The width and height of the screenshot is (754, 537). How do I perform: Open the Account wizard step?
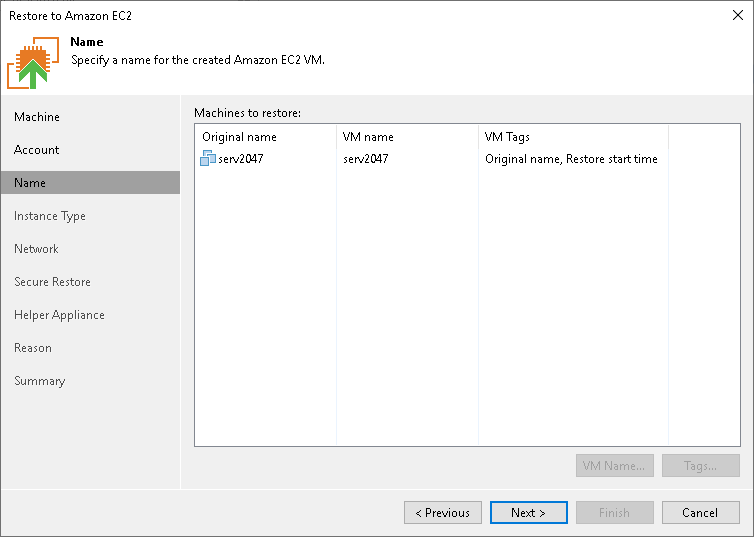(x=37, y=150)
